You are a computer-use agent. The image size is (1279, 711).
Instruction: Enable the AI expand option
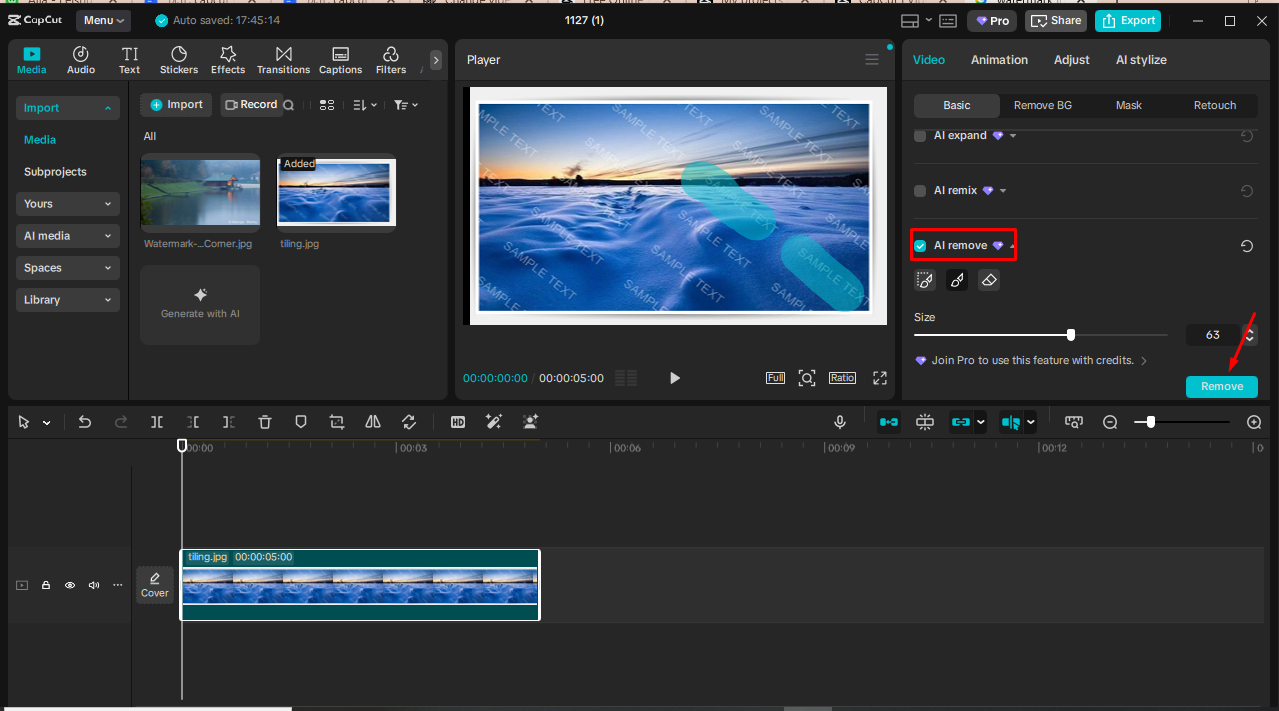(x=919, y=135)
